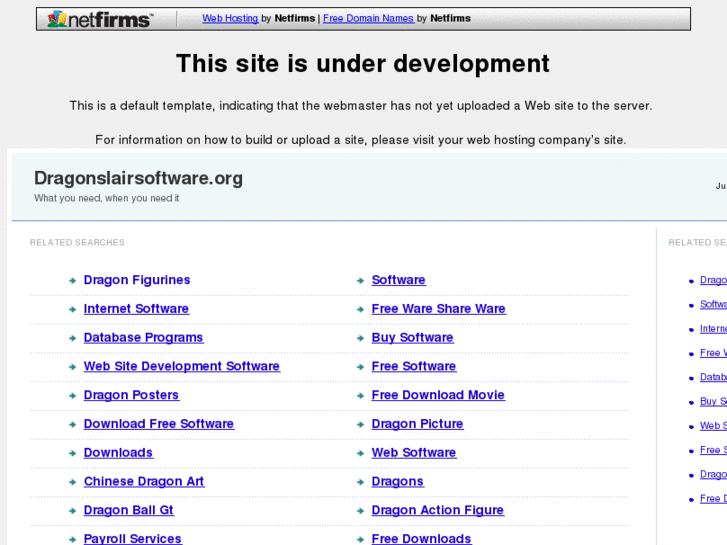Click the 'What you need, when you need it' tagline

point(107,198)
